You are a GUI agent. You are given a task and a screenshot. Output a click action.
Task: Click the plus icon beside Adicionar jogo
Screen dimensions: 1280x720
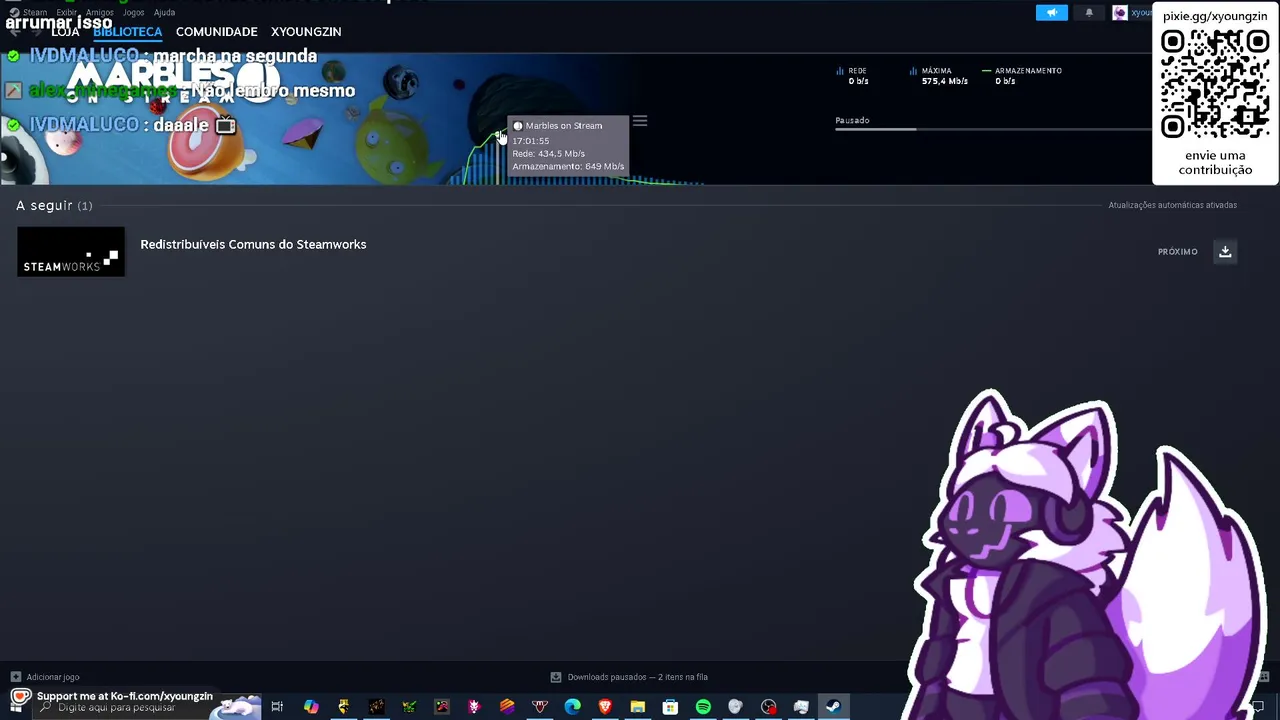pyautogui.click(x=15, y=677)
